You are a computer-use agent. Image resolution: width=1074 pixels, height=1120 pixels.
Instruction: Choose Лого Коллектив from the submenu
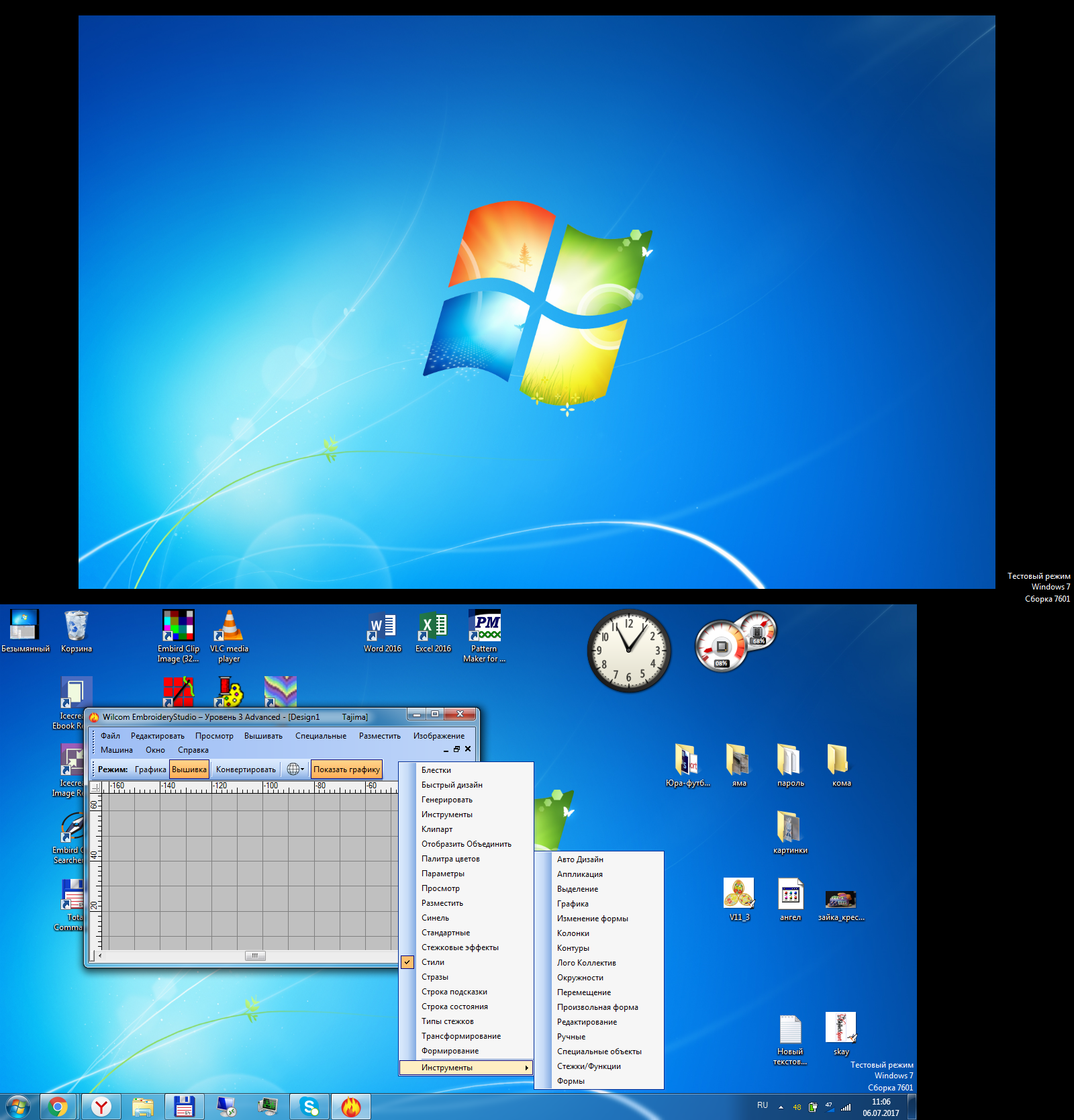(x=599, y=963)
